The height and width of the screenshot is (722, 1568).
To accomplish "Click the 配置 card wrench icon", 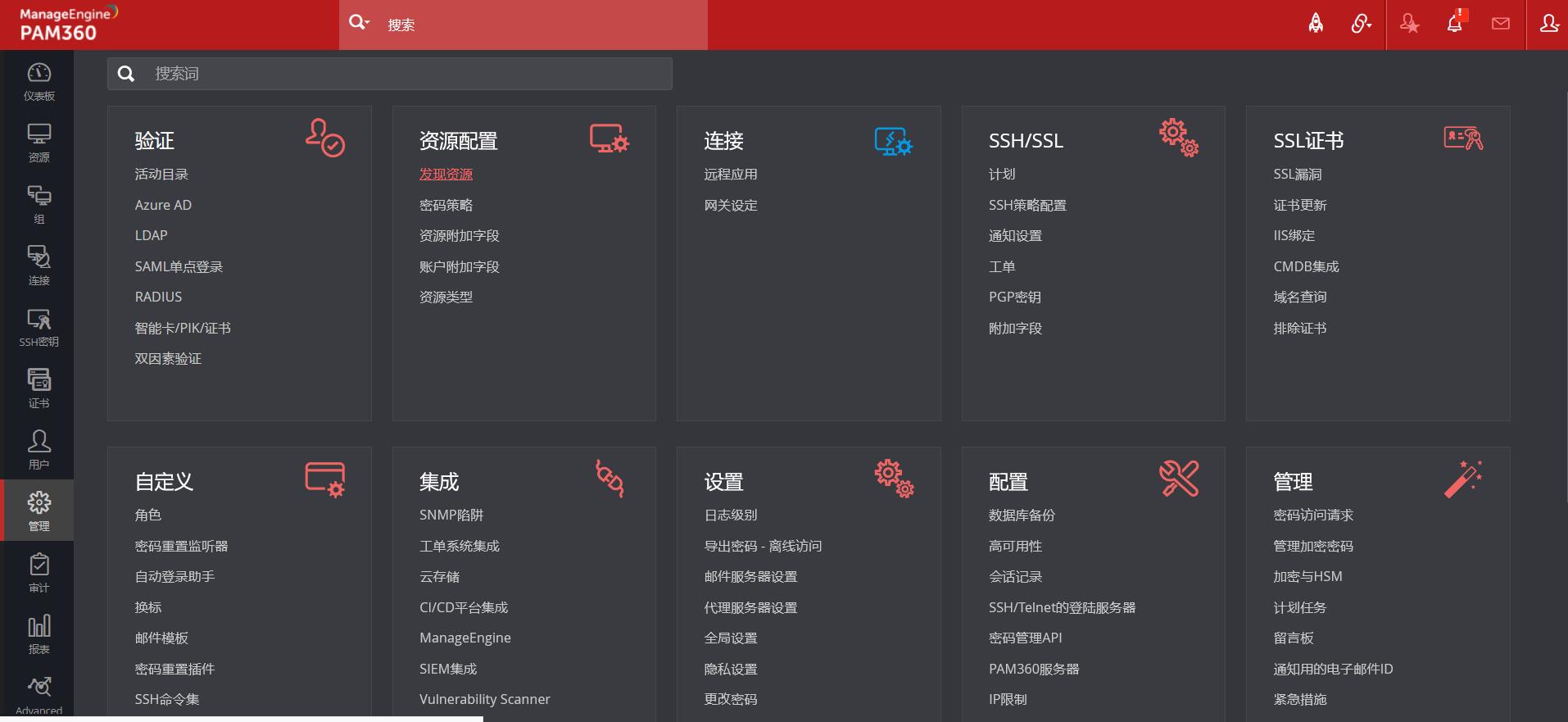I will point(1179,479).
